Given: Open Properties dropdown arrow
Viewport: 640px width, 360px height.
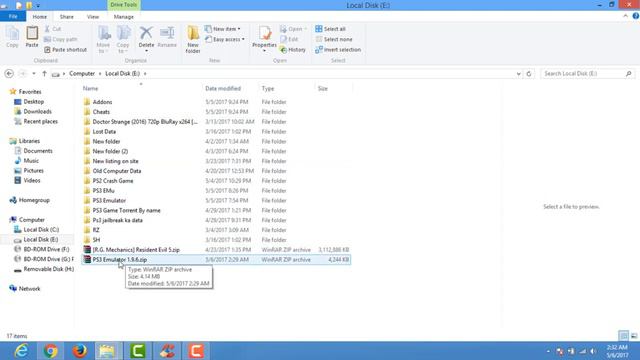Looking at the screenshot, I should 264,51.
